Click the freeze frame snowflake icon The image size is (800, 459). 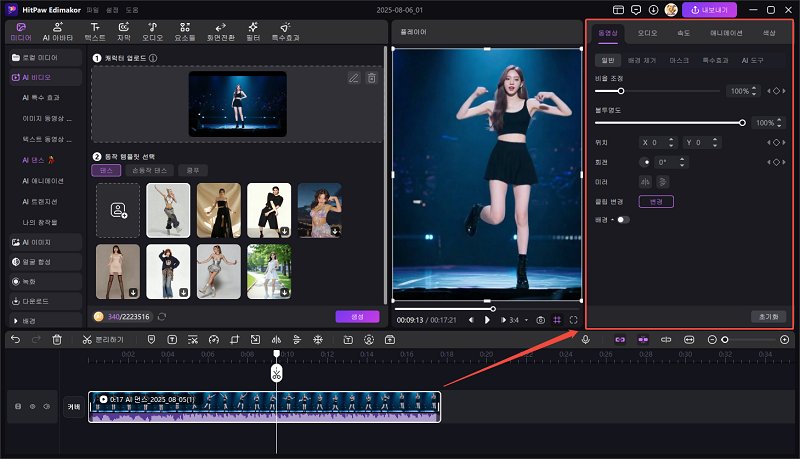point(318,340)
